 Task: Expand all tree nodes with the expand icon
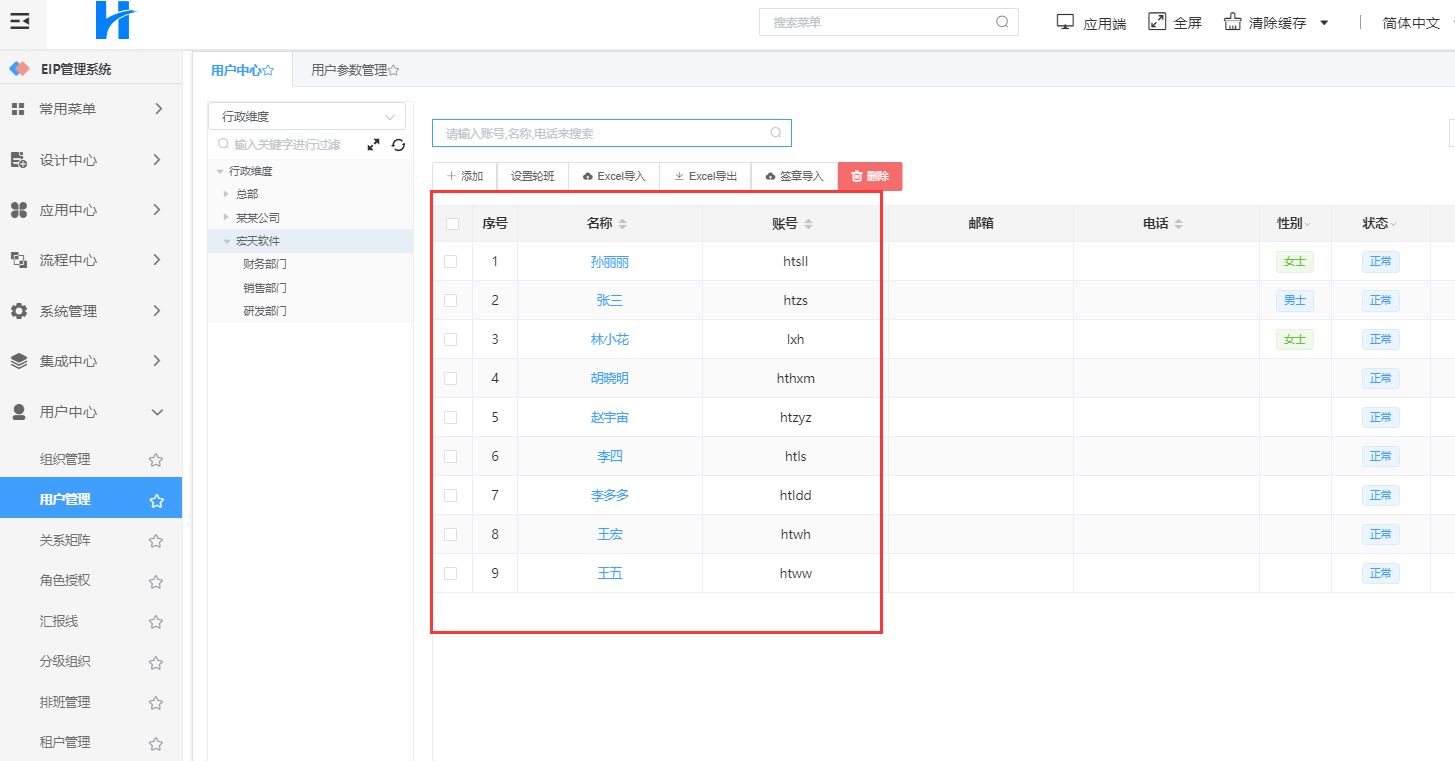click(x=373, y=145)
